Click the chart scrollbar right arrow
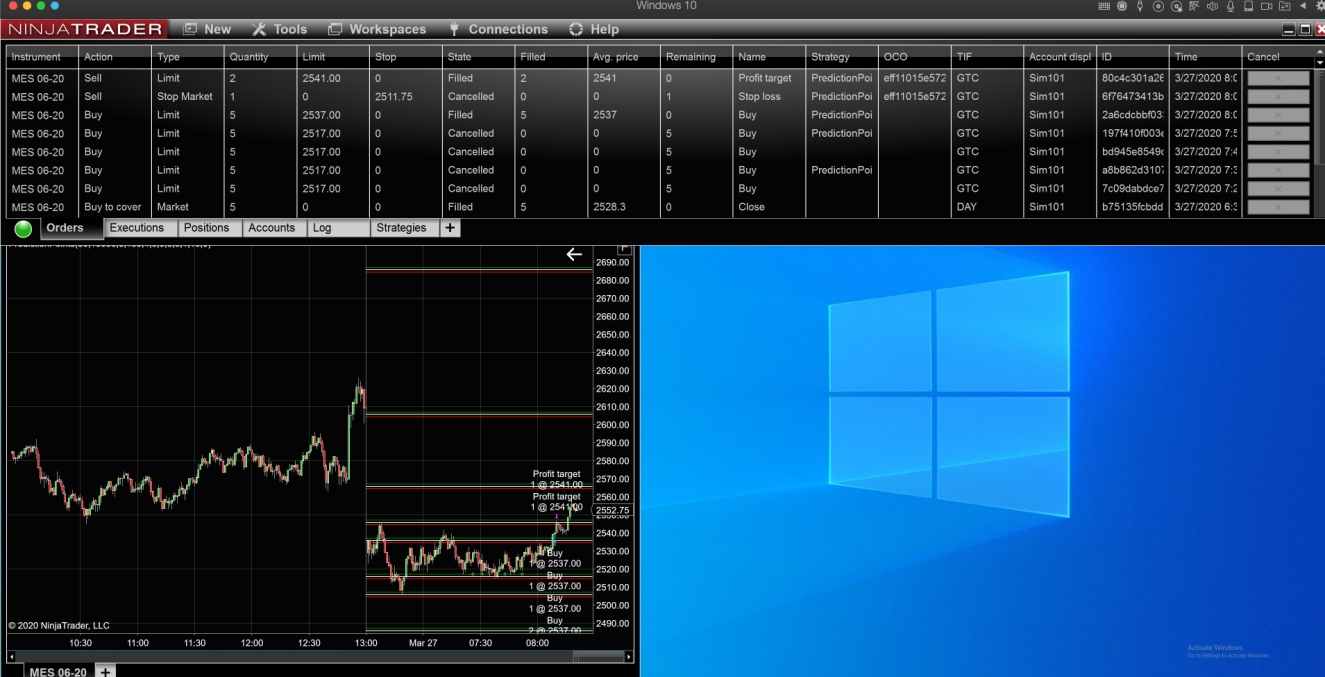1325x677 pixels. 629,657
